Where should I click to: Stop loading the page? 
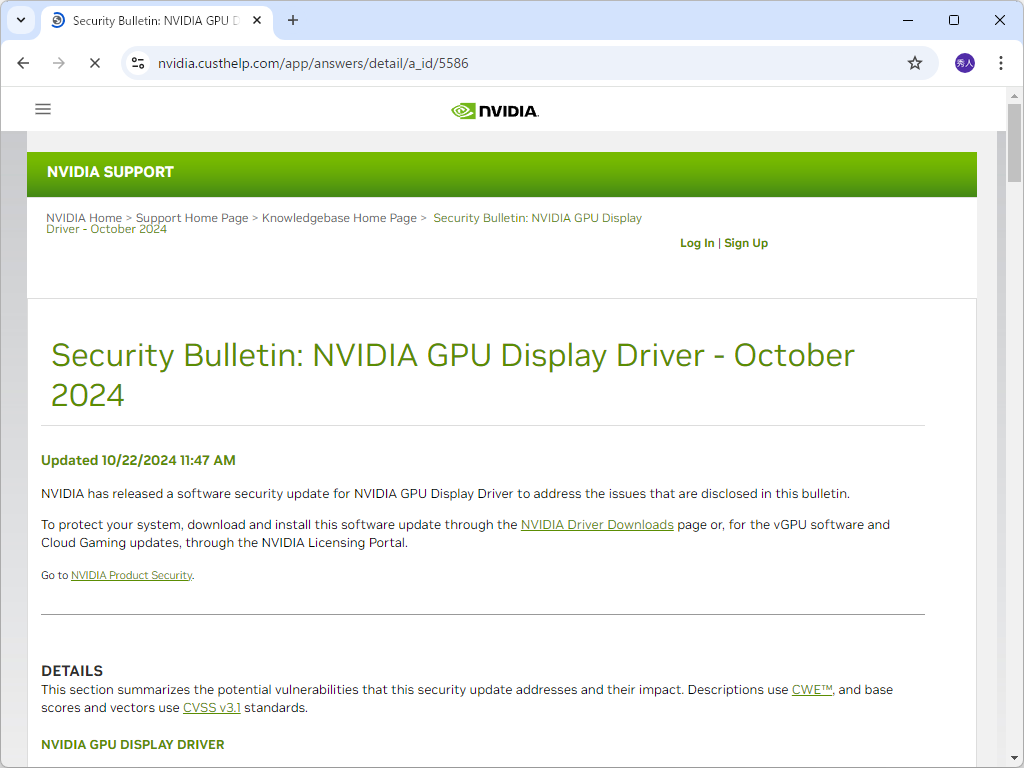coord(95,63)
